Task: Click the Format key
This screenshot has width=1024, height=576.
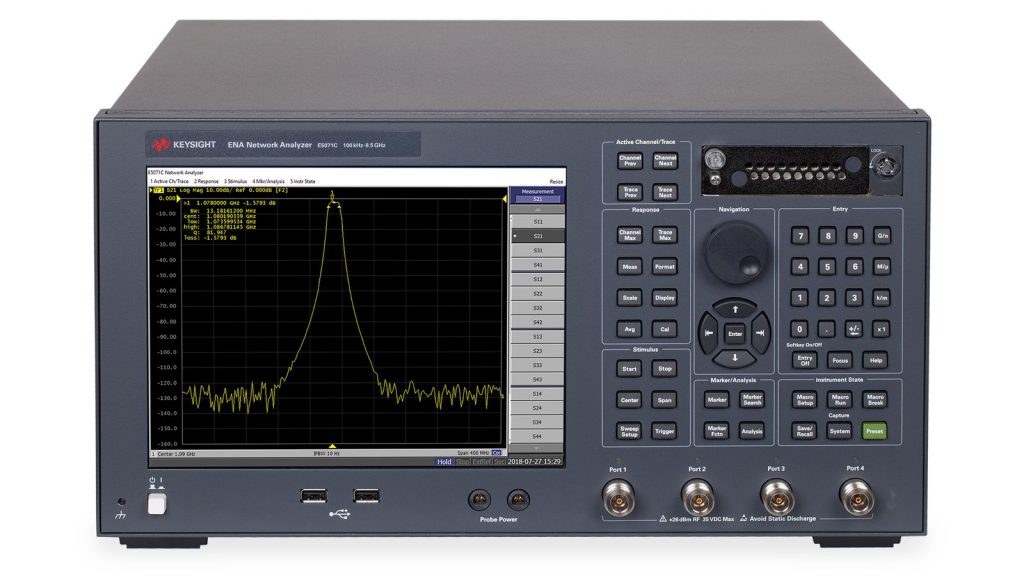Action: tap(665, 266)
